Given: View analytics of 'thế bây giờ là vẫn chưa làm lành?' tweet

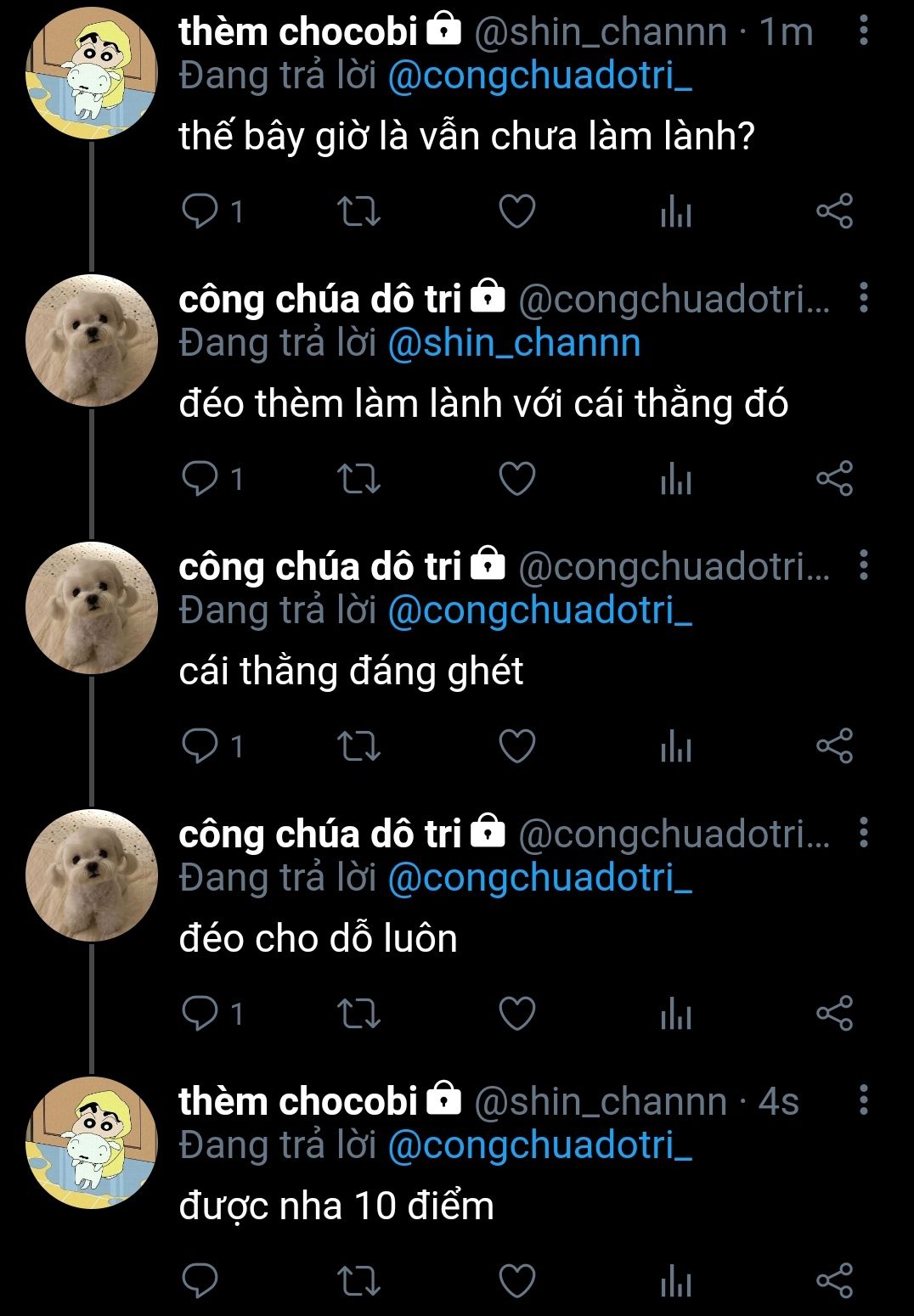Looking at the screenshot, I should coord(676,211).
